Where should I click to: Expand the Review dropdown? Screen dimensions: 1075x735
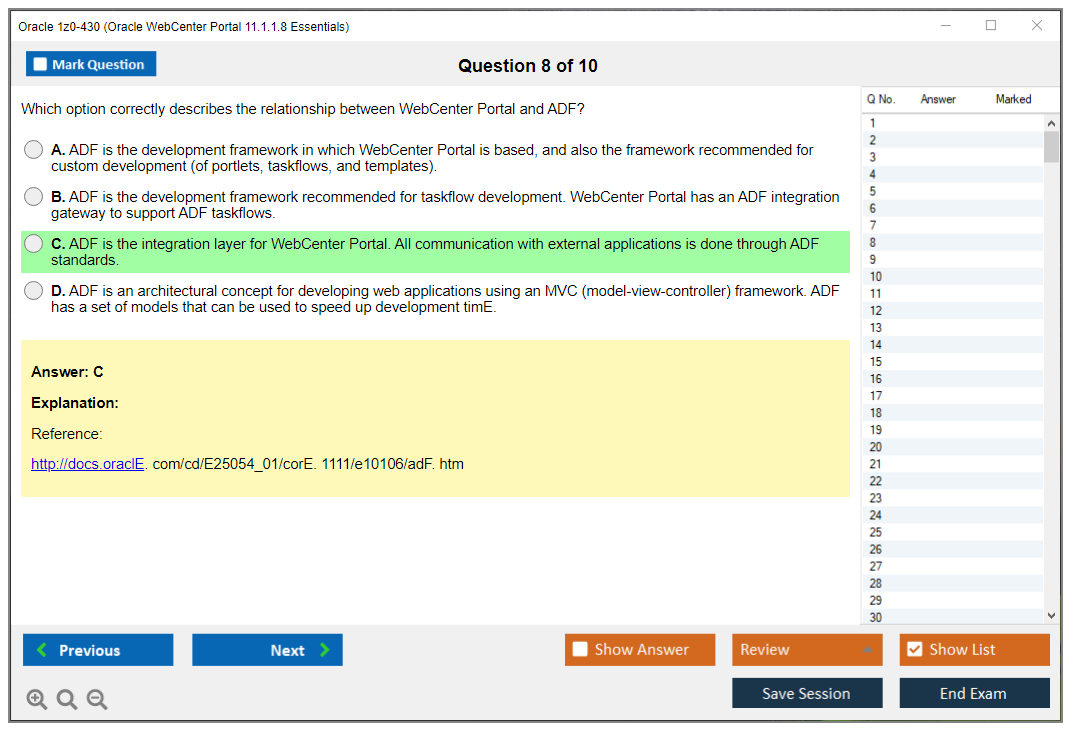click(866, 650)
